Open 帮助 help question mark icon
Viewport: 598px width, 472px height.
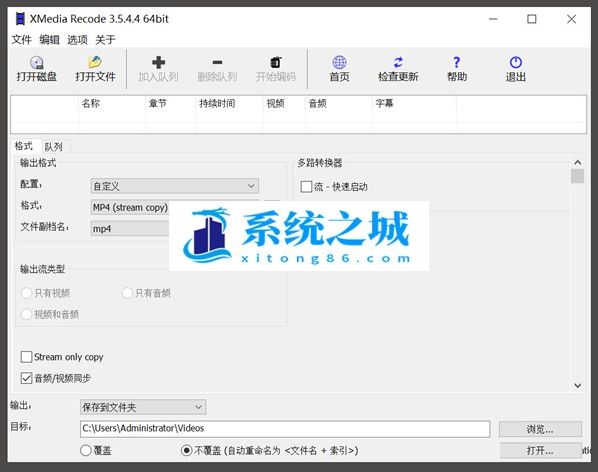click(457, 62)
